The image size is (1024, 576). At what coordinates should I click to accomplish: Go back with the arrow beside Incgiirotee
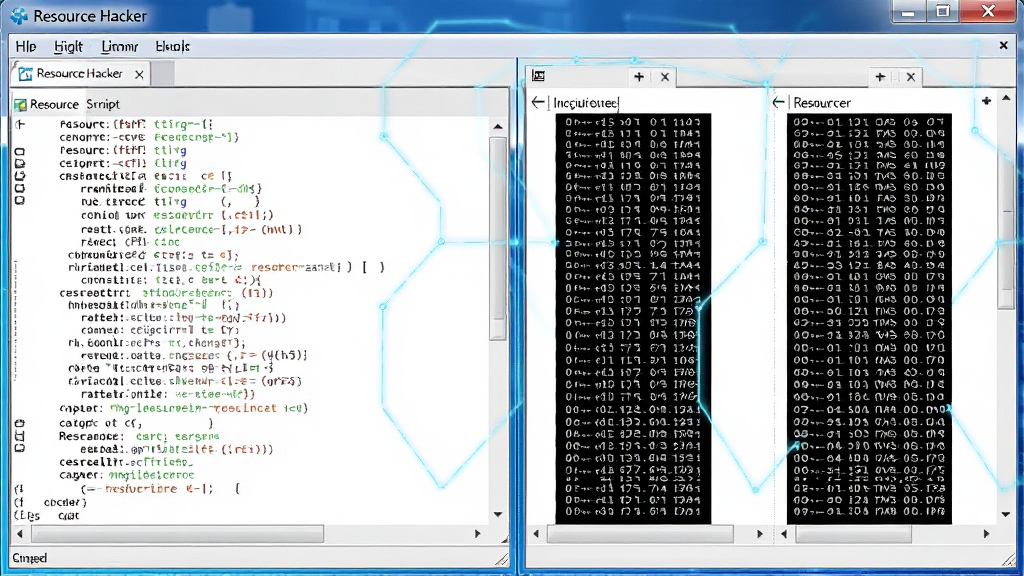point(537,103)
